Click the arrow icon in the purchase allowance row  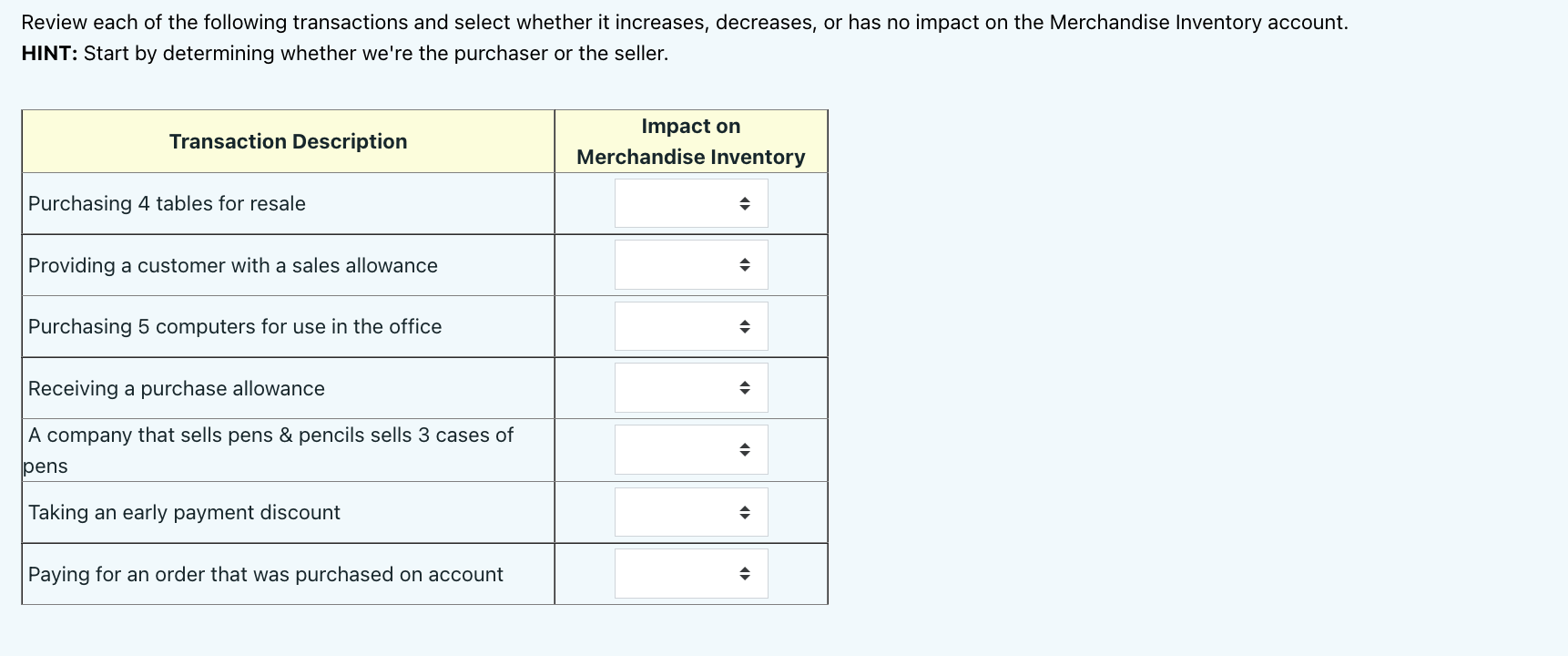click(x=746, y=387)
